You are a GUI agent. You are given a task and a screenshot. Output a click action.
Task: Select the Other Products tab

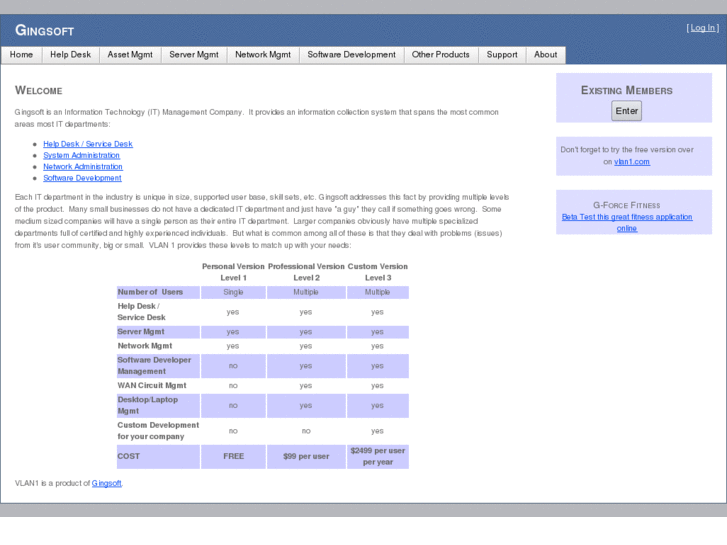(440, 55)
